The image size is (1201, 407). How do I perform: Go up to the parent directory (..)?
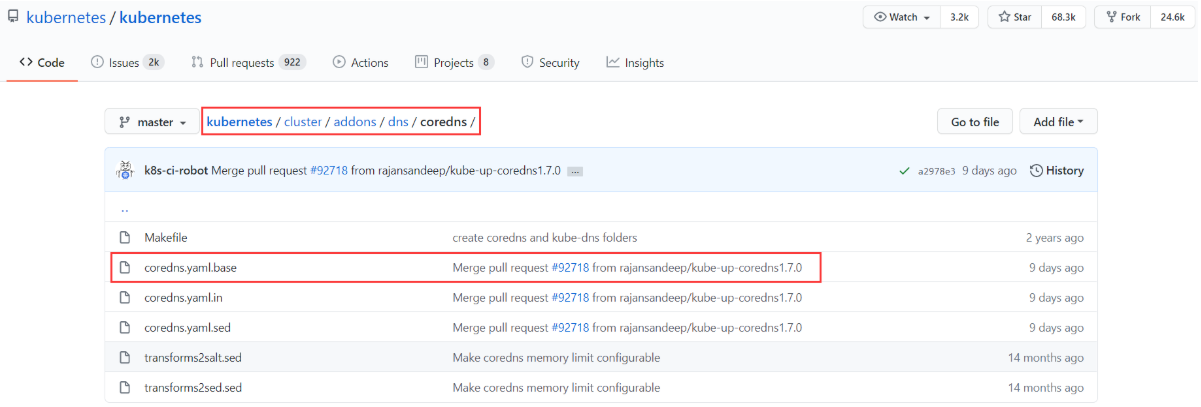(124, 208)
